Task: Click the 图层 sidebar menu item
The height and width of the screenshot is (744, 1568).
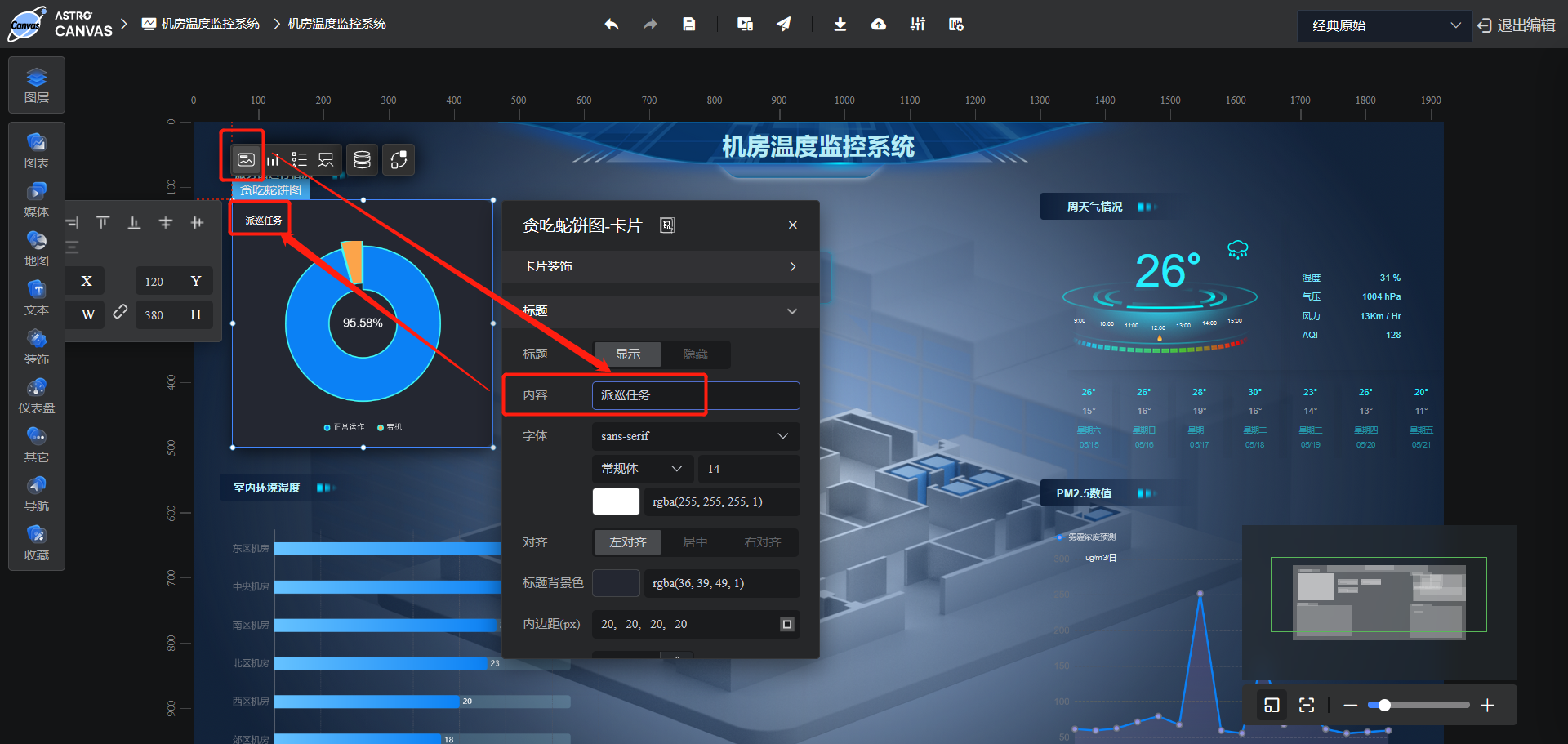Action: click(x=36, y=85)
